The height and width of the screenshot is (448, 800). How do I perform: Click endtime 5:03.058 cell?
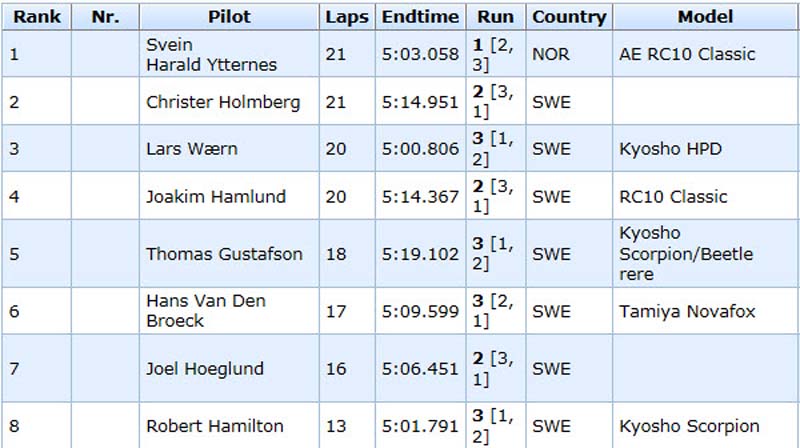tap(420, 54)
